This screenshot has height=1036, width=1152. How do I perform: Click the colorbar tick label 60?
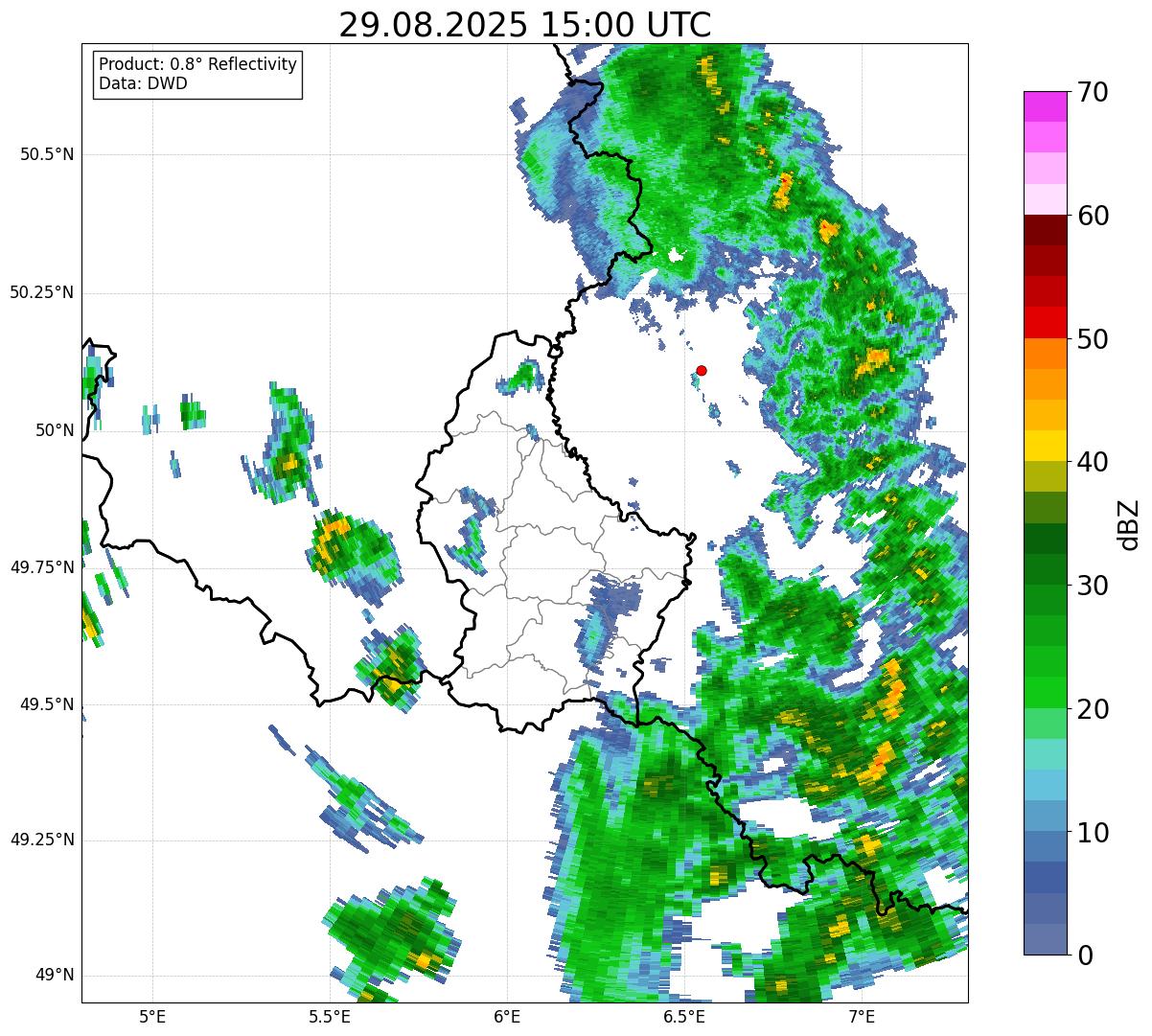coord(1093,216)
